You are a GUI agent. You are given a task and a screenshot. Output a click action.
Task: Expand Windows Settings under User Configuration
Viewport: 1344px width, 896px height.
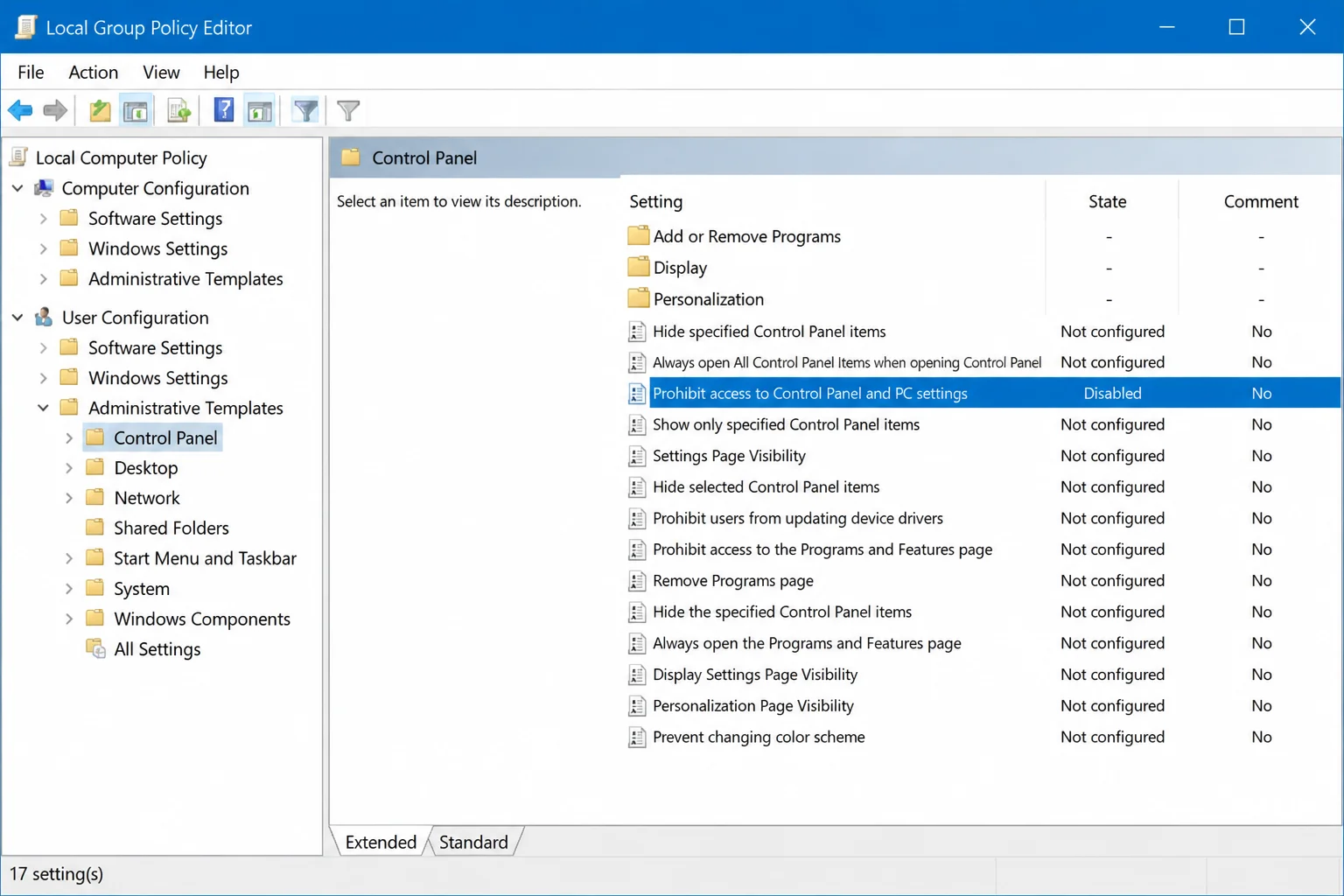pos(43,377)
